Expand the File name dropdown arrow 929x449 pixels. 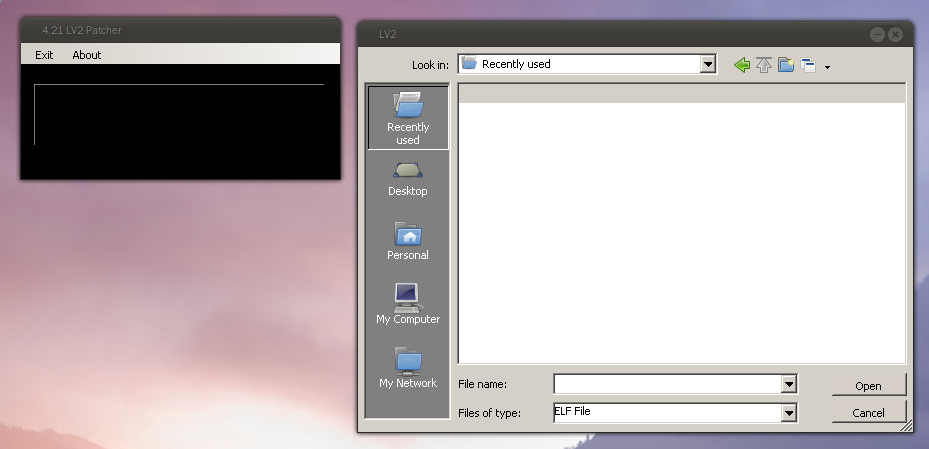789,384
